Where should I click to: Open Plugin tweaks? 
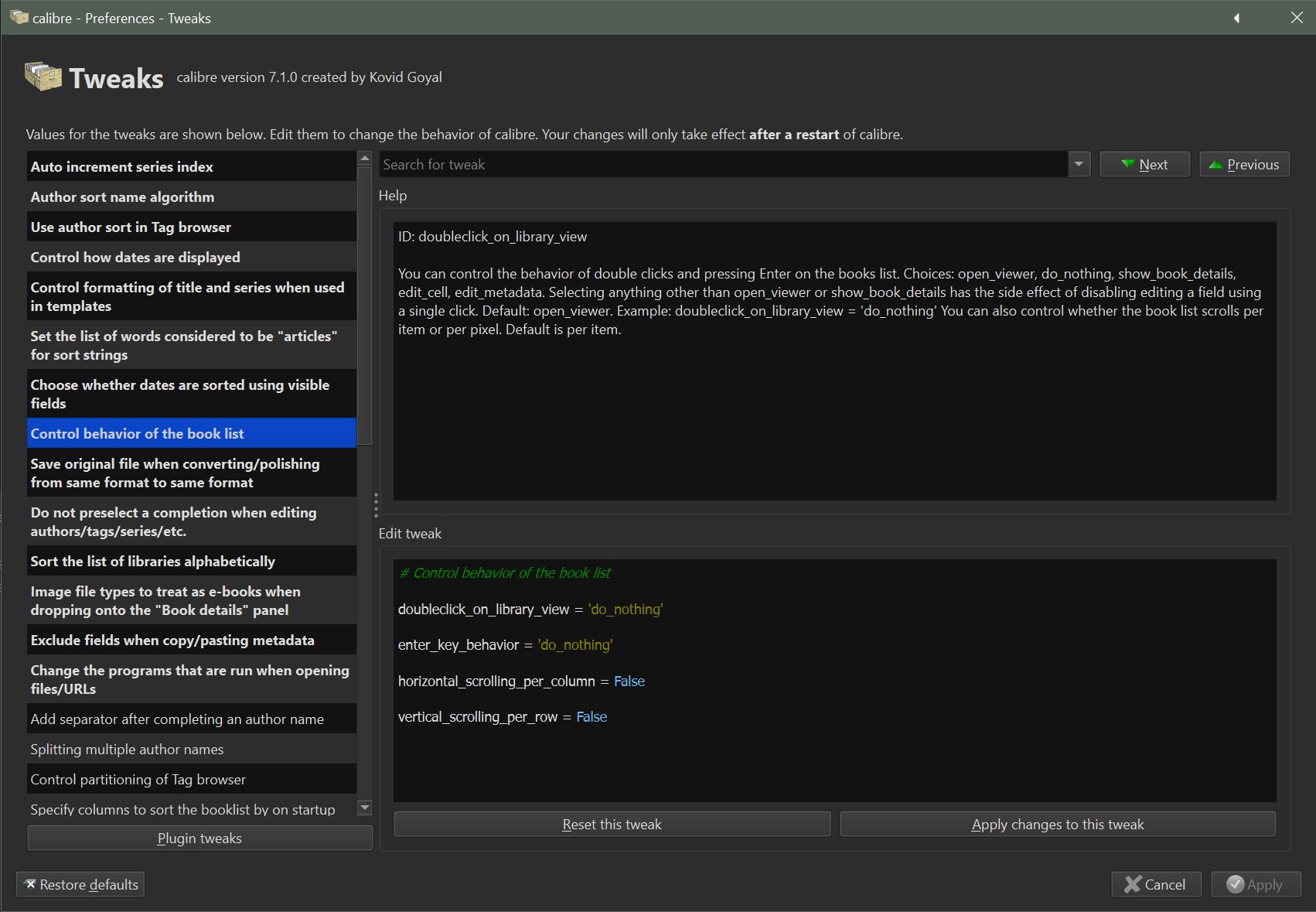pos(199,838)
